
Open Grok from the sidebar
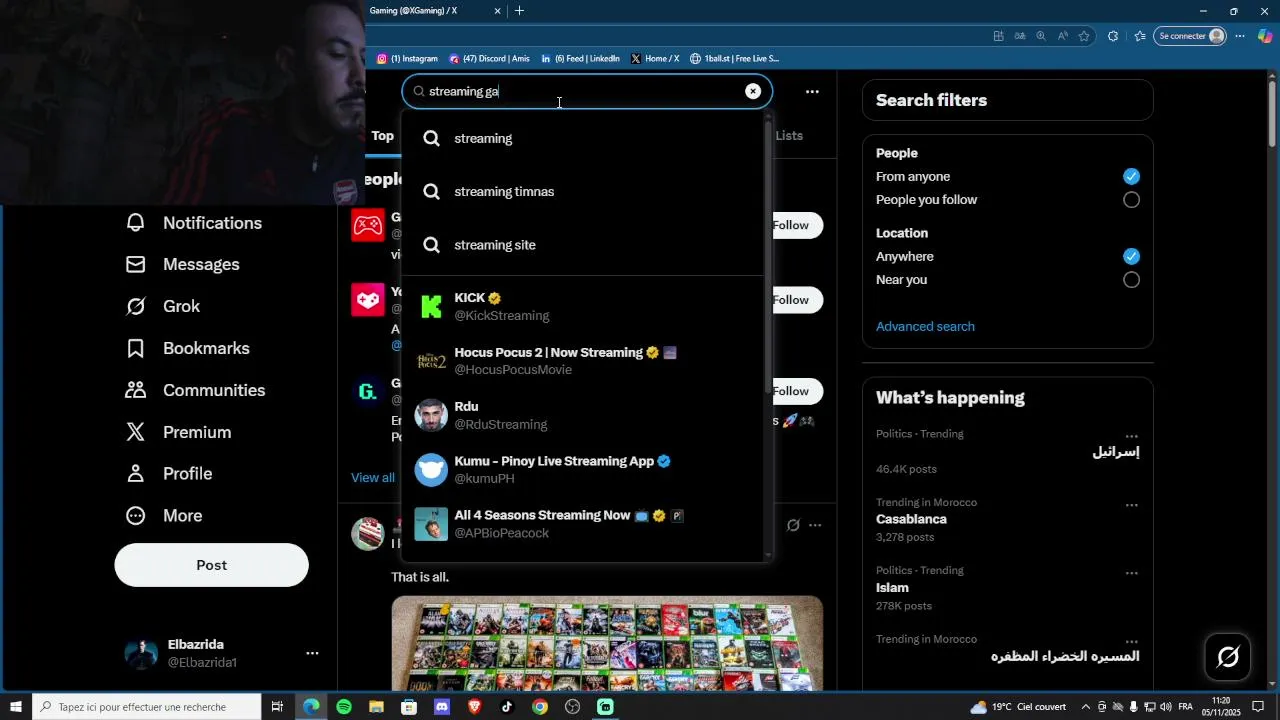pyautogui.click(x=163, y=306)
